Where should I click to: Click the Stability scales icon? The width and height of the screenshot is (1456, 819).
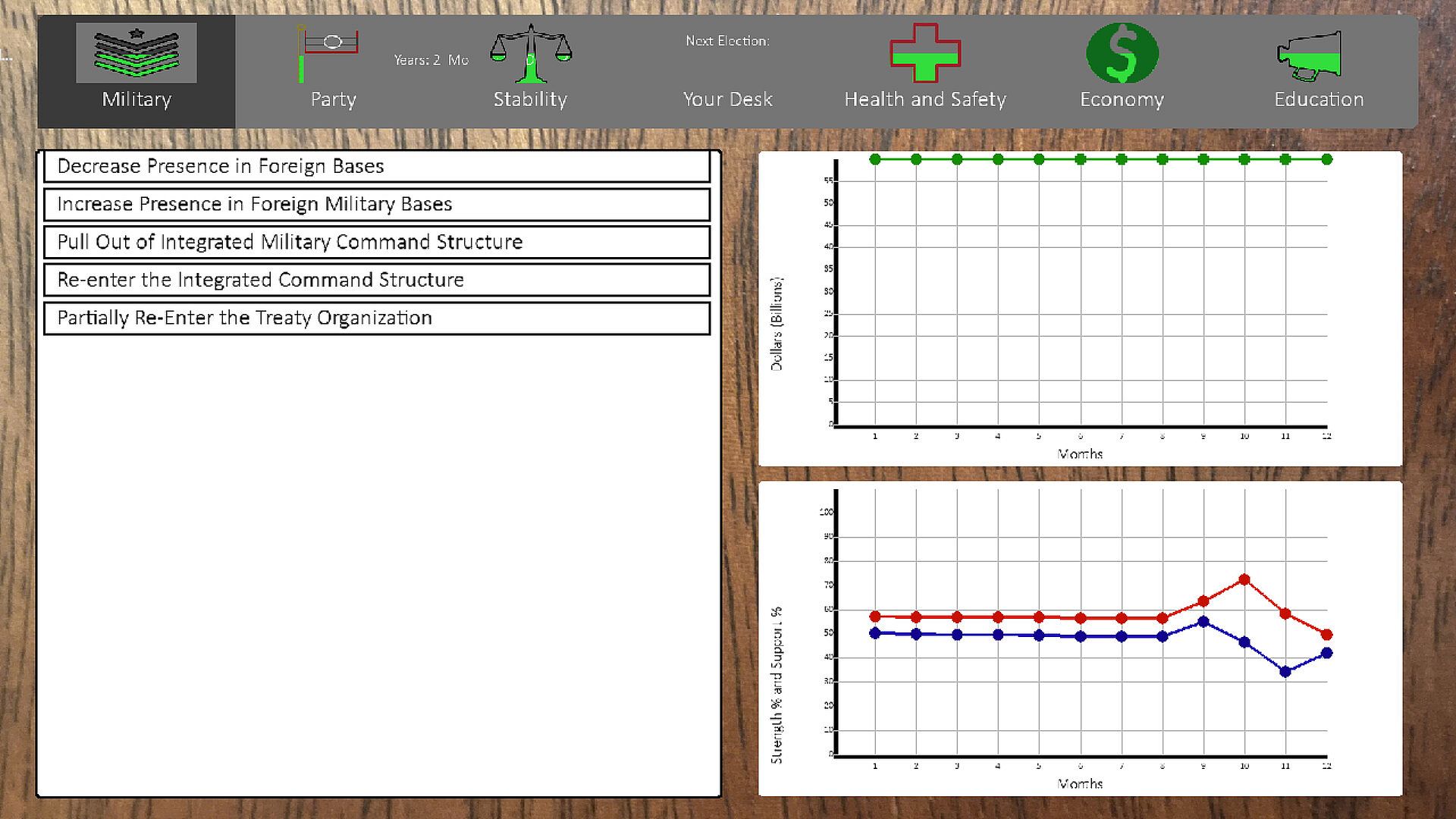[x=531, y=53]
